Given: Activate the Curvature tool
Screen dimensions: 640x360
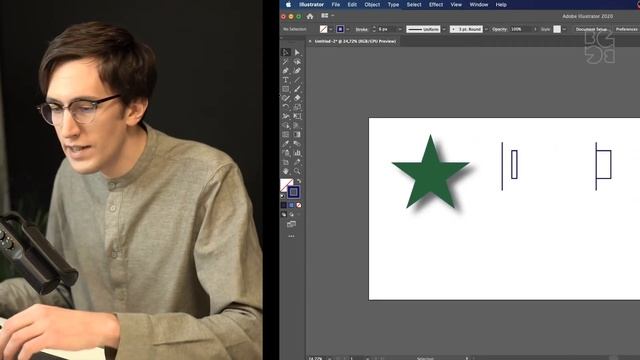Looking at the screenshot, I should click(x=297, y=71).
